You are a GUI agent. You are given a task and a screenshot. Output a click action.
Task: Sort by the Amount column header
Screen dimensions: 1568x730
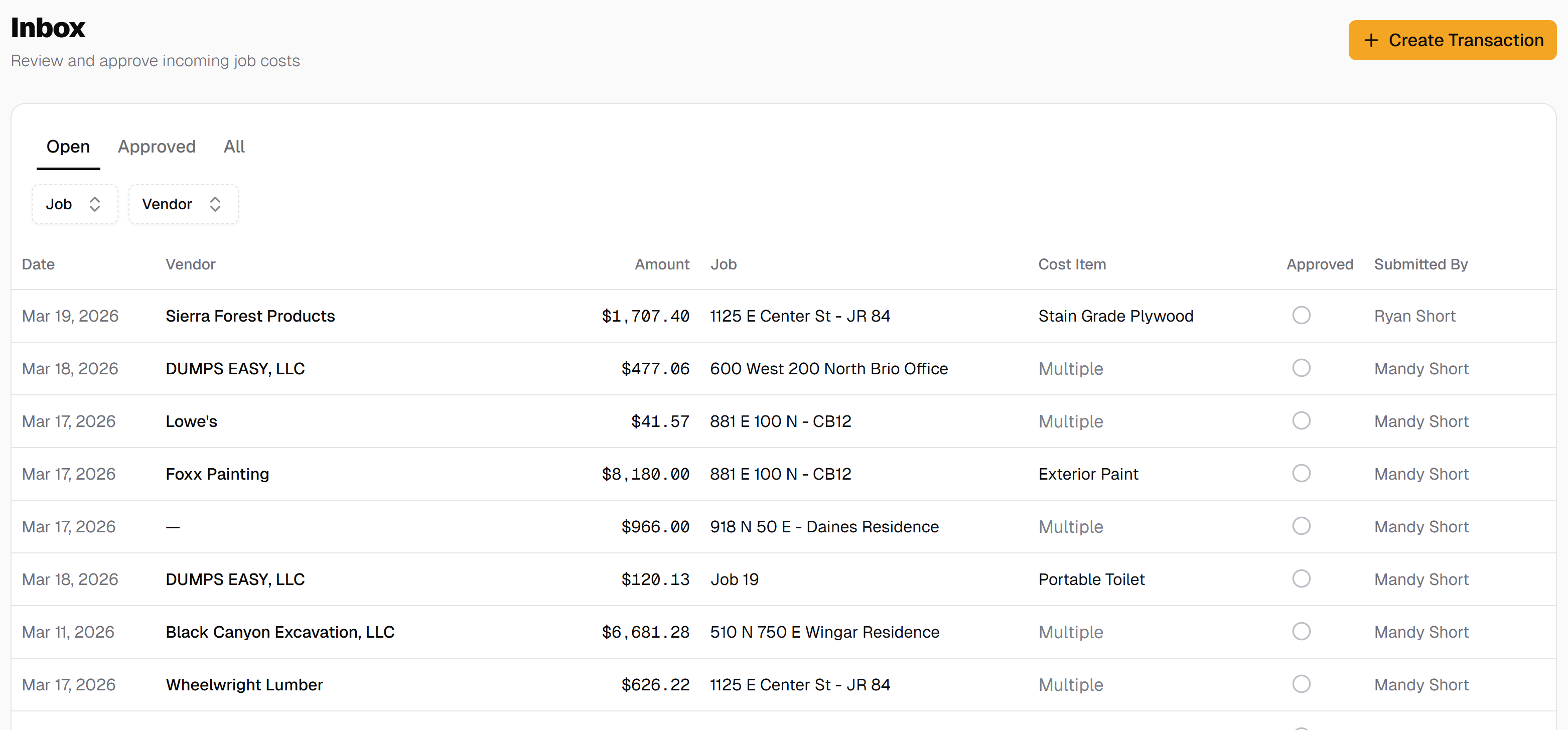point(662,263)
